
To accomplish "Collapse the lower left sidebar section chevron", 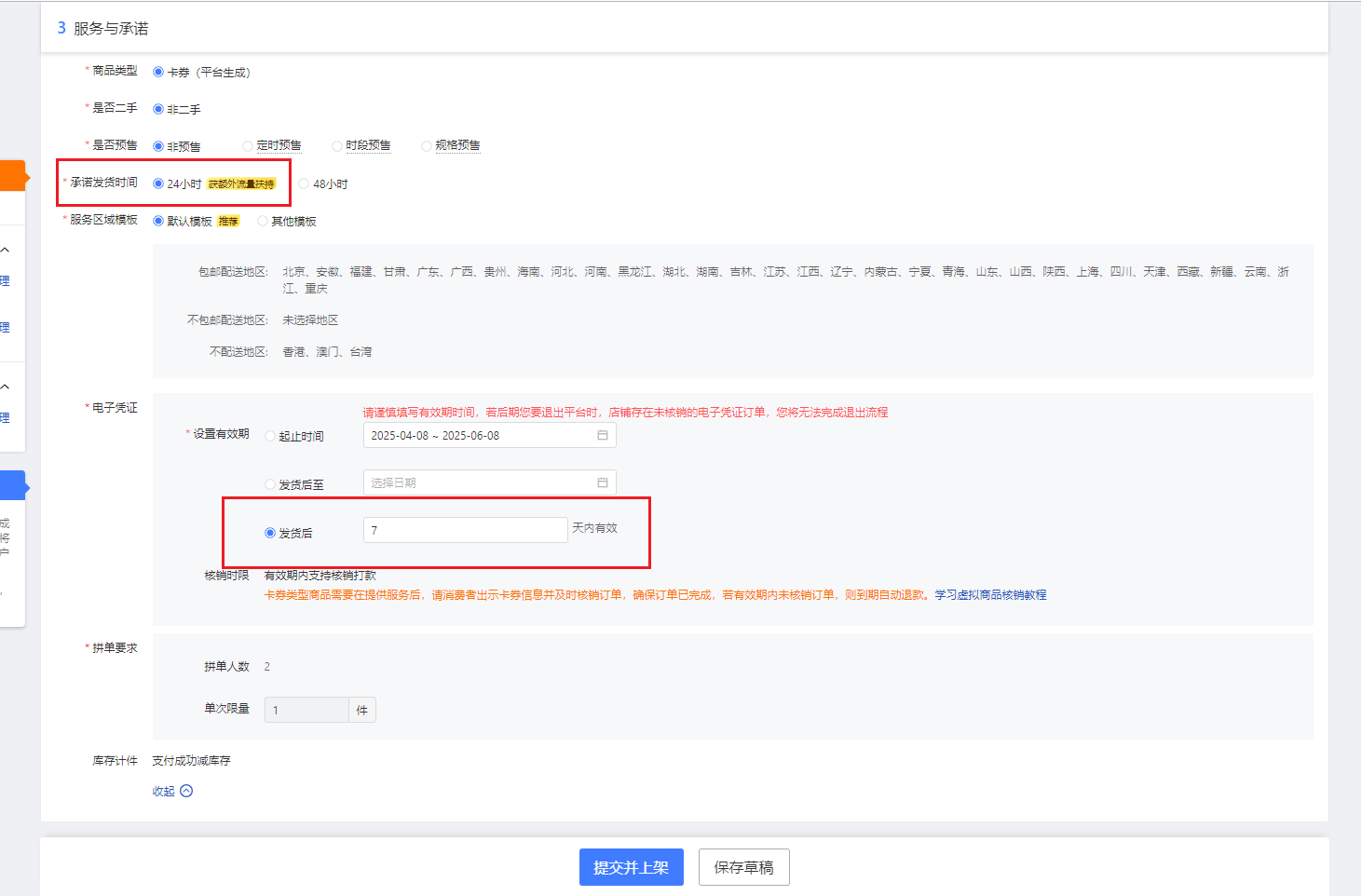I will pyautogui.click(x=6, y=387).
